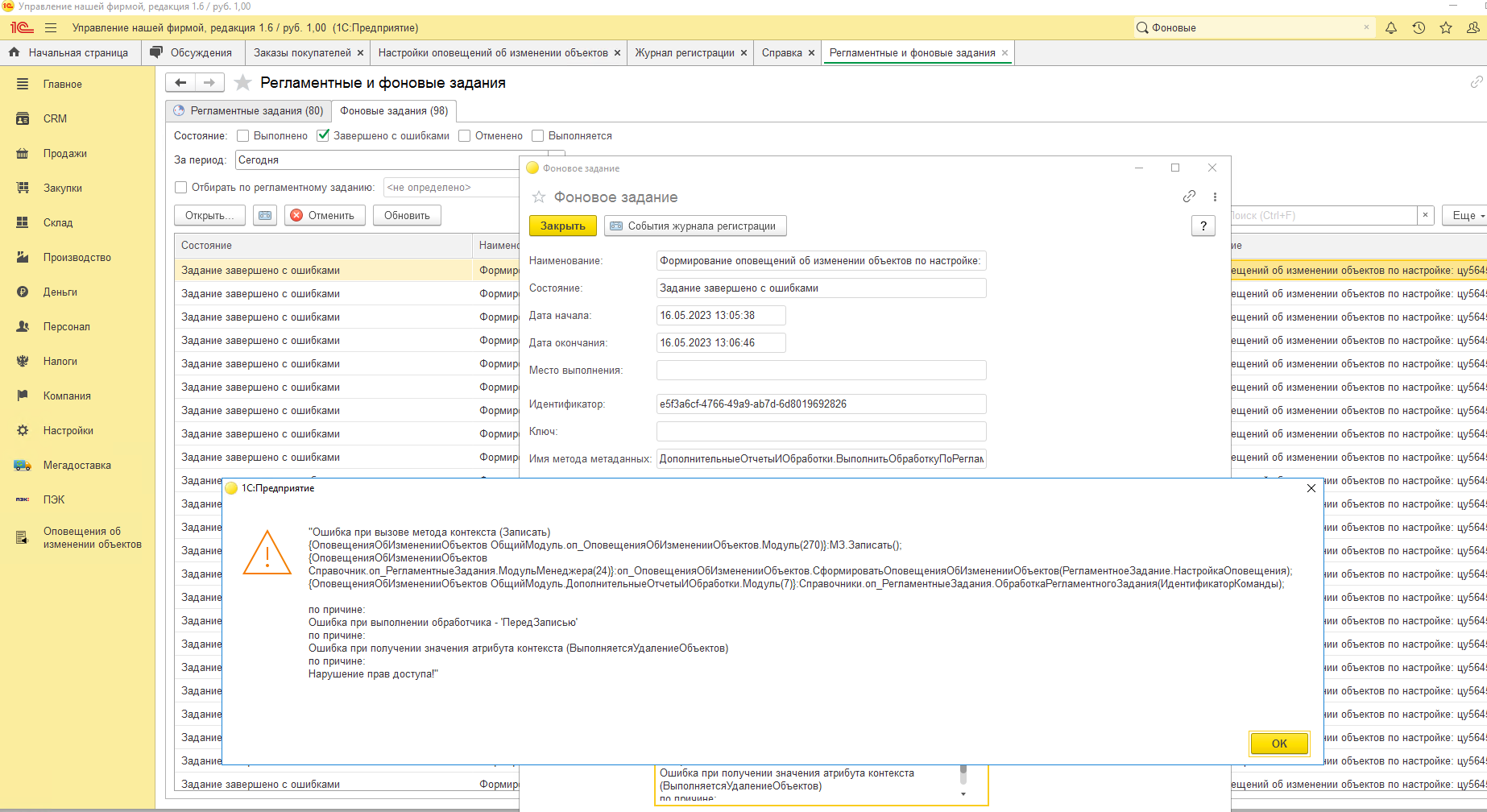Click the Закрыть button

coord(563,226)
